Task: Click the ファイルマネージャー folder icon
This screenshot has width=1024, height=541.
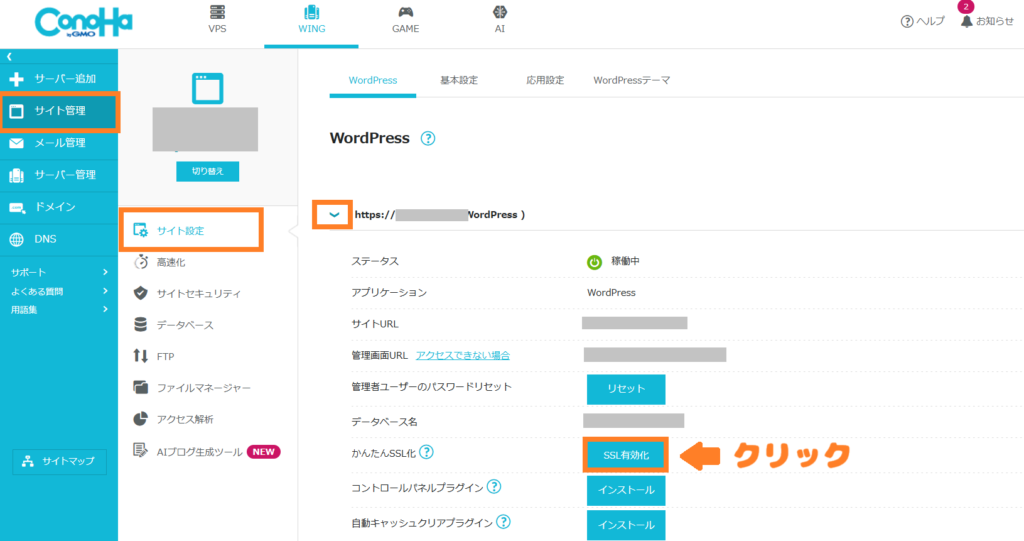Action: click(140, 387)
